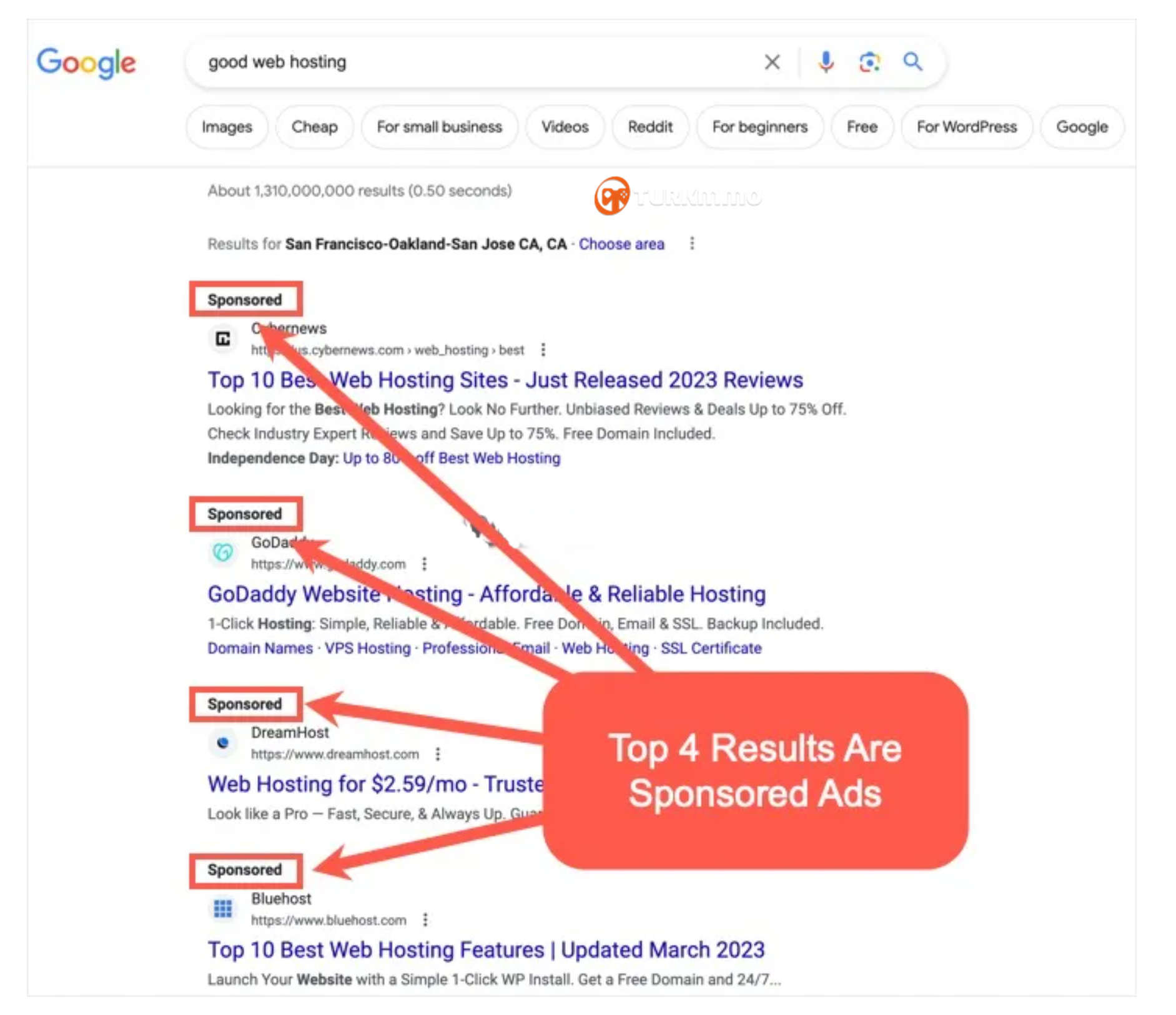1176x1015 pixels.
Task: Start voice search with the microphone icon
Action: [826, 62]
